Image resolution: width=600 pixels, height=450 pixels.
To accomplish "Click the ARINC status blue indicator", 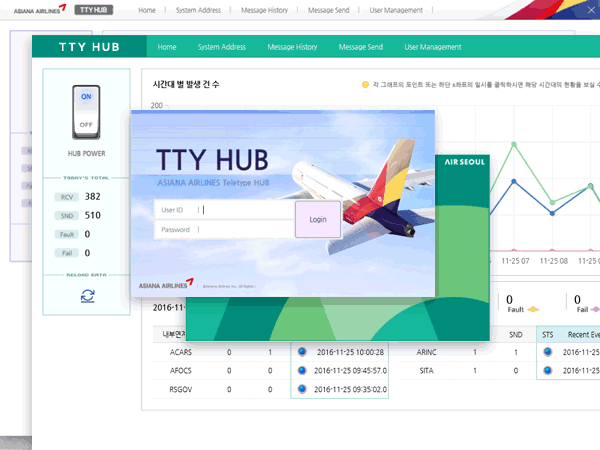I will [x=548, y=352].
